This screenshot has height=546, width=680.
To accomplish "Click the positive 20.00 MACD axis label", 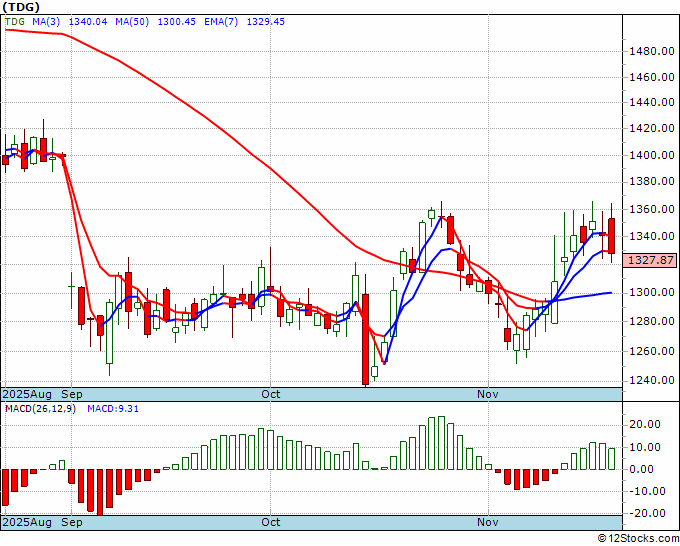I will (x=647, y=425).
